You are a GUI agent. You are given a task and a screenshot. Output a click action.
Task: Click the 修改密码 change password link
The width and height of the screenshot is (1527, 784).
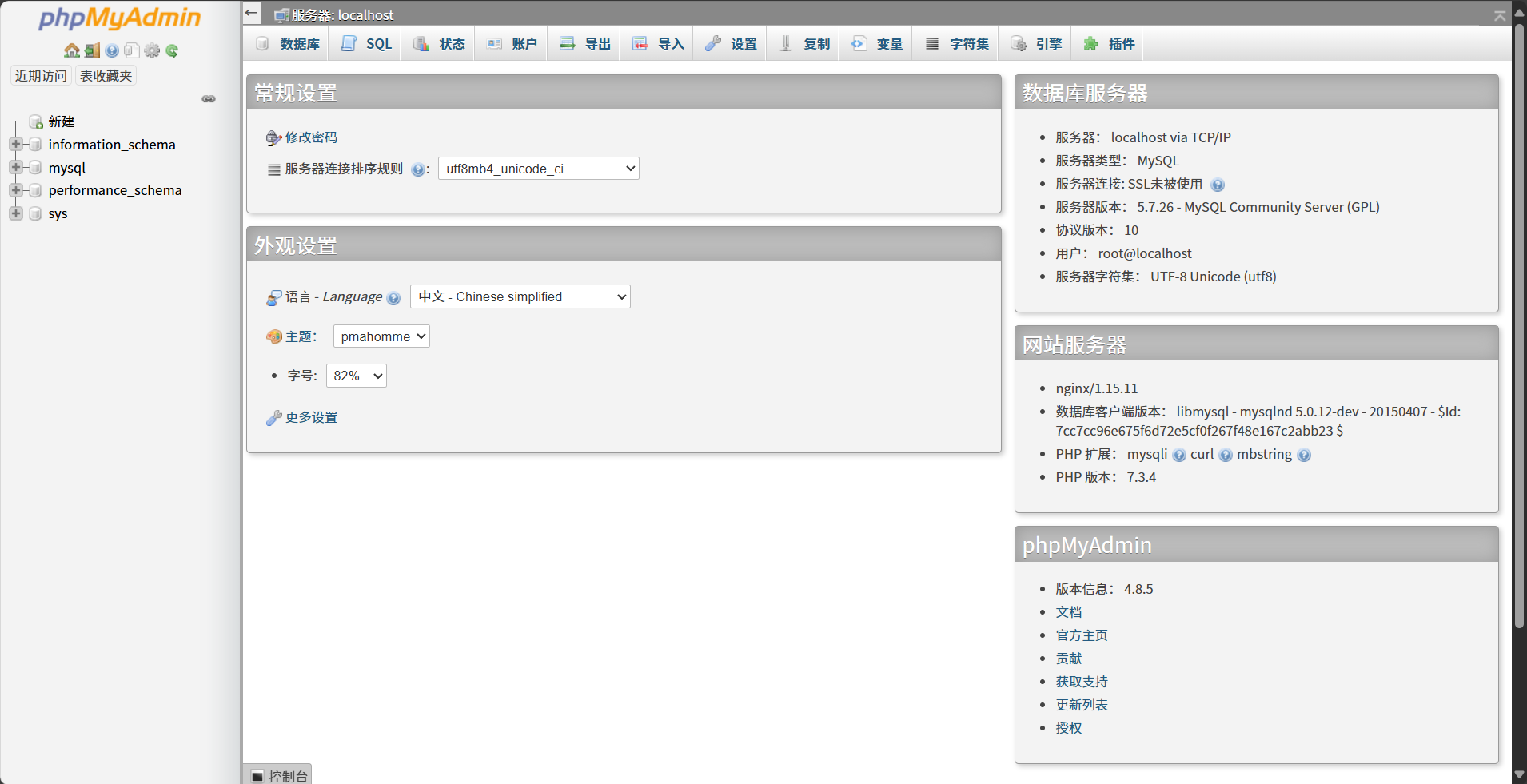coord(311,137)
